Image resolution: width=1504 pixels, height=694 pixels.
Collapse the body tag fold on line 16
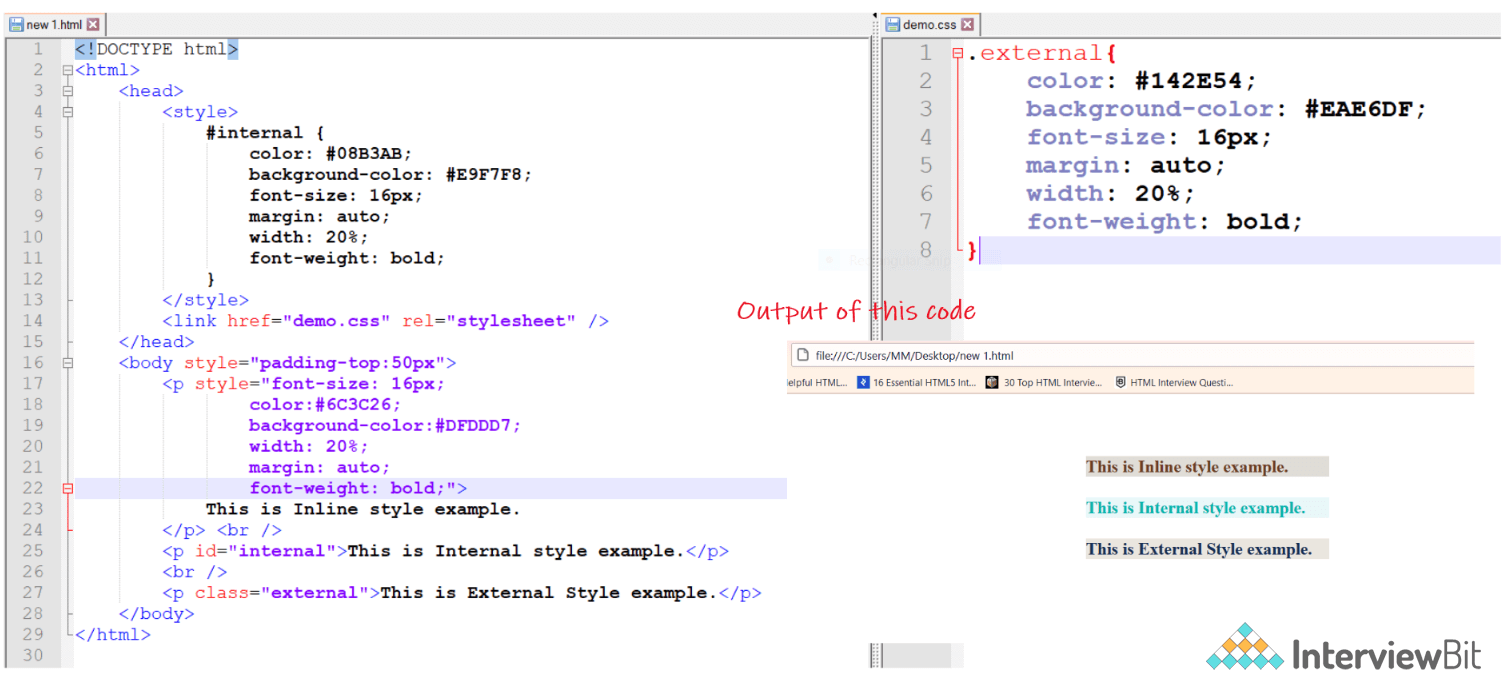click(x=67, y=363)
